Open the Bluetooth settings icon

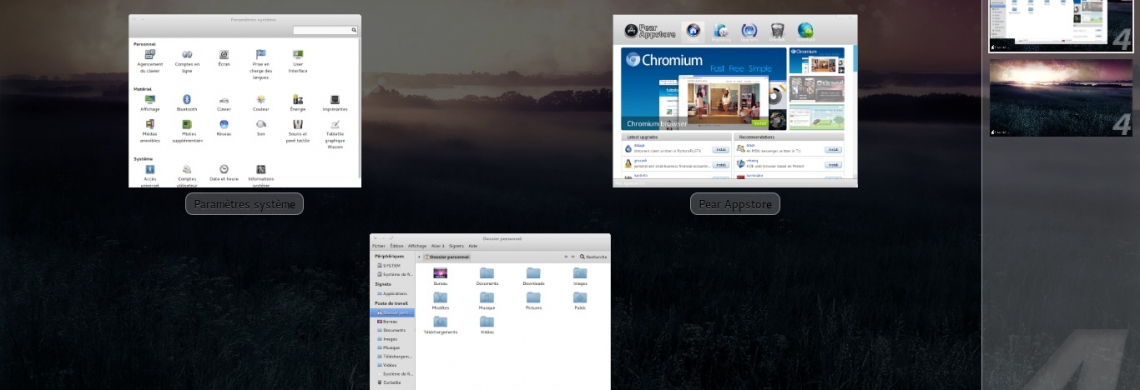click(187, 99)
